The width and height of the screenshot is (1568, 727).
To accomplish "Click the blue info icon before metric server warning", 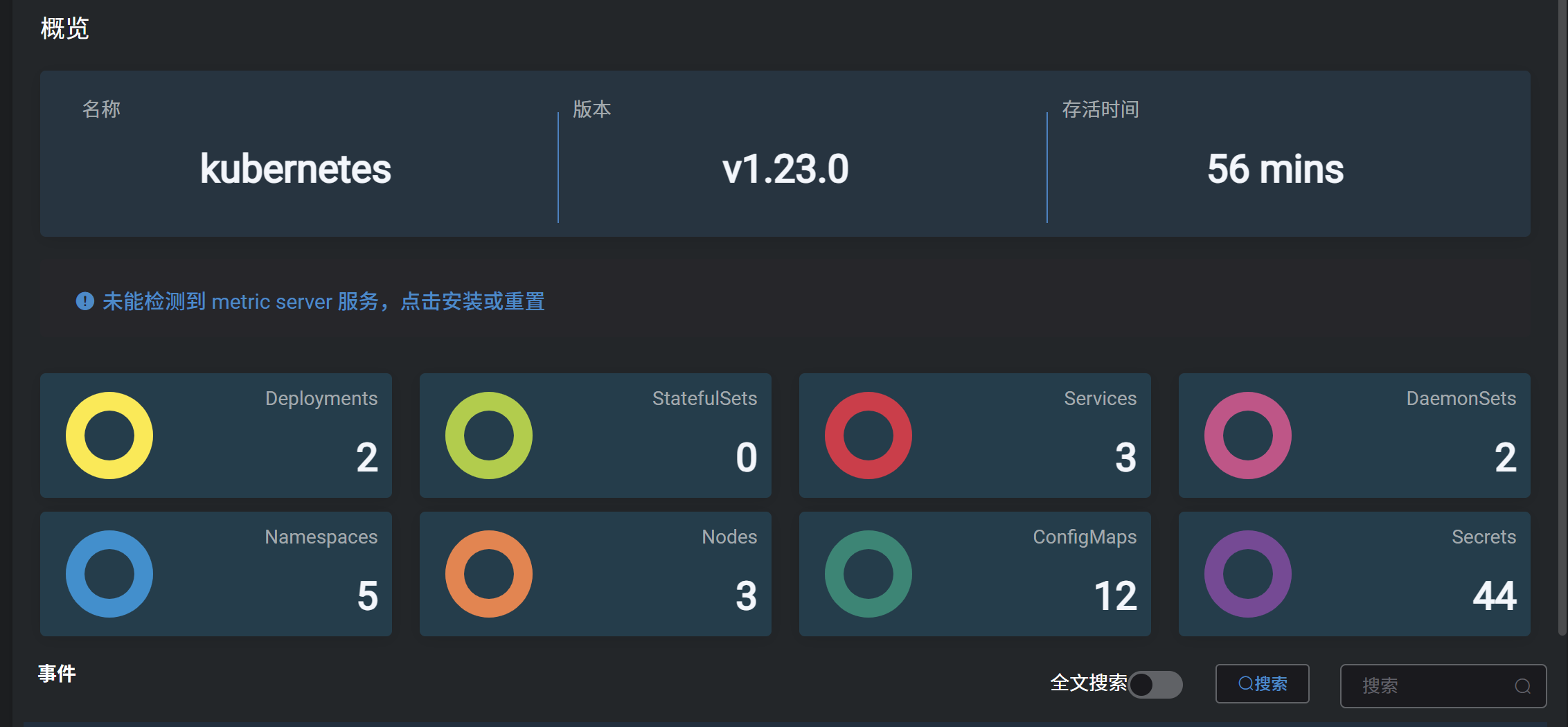I will (85, 301).
